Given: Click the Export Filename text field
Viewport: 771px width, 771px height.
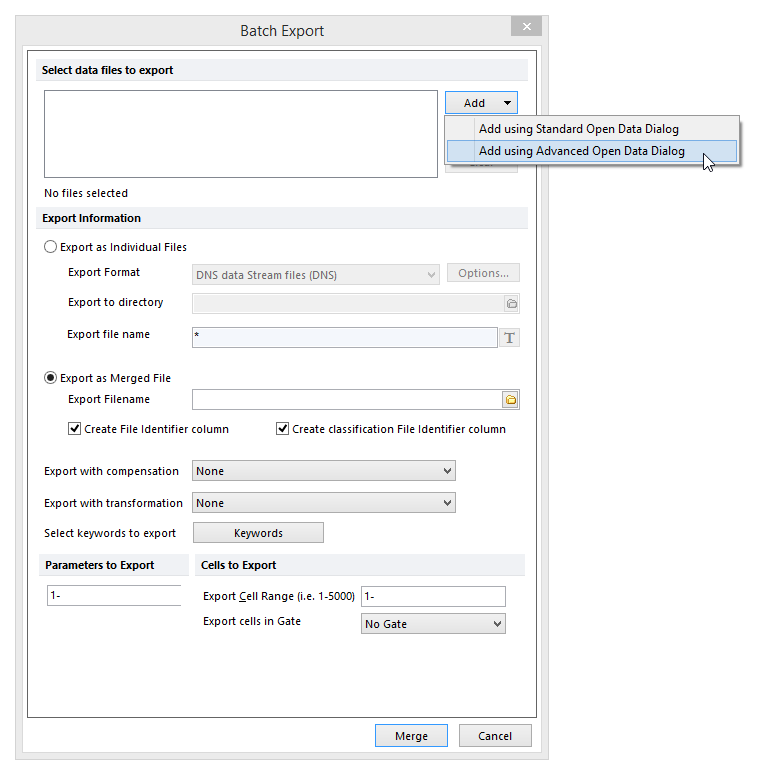Looking at the screenshot, I should click(346, 400).
